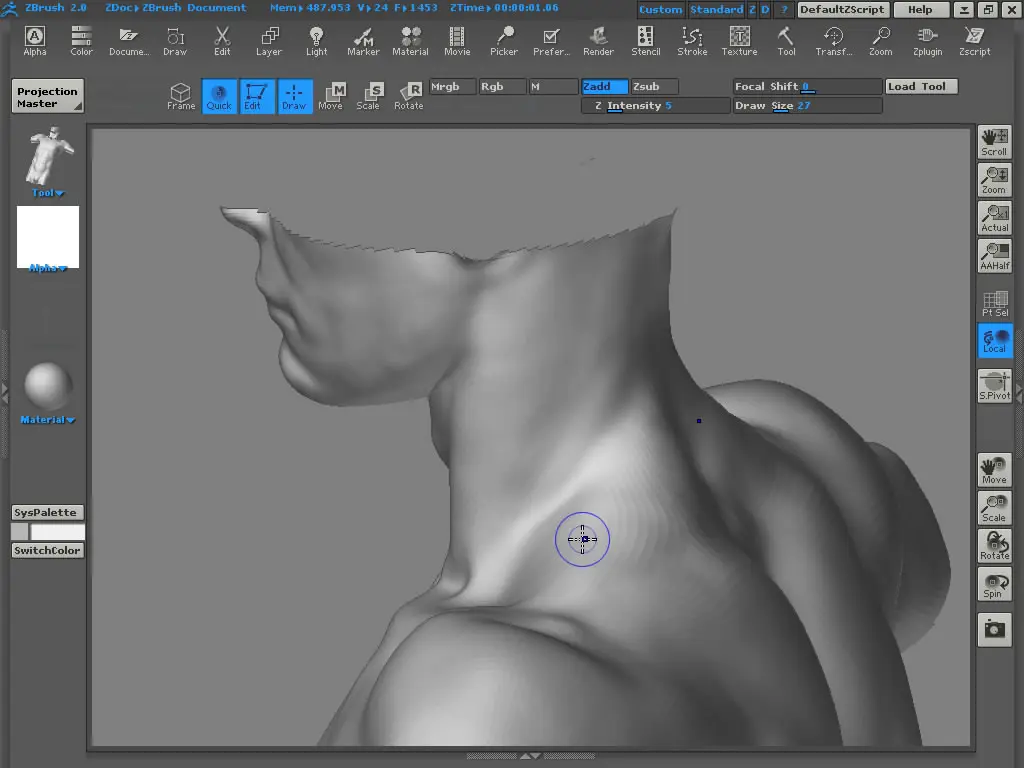
Task: Expand the Alpha selector dropdown
Action: (x=47, y=268)
